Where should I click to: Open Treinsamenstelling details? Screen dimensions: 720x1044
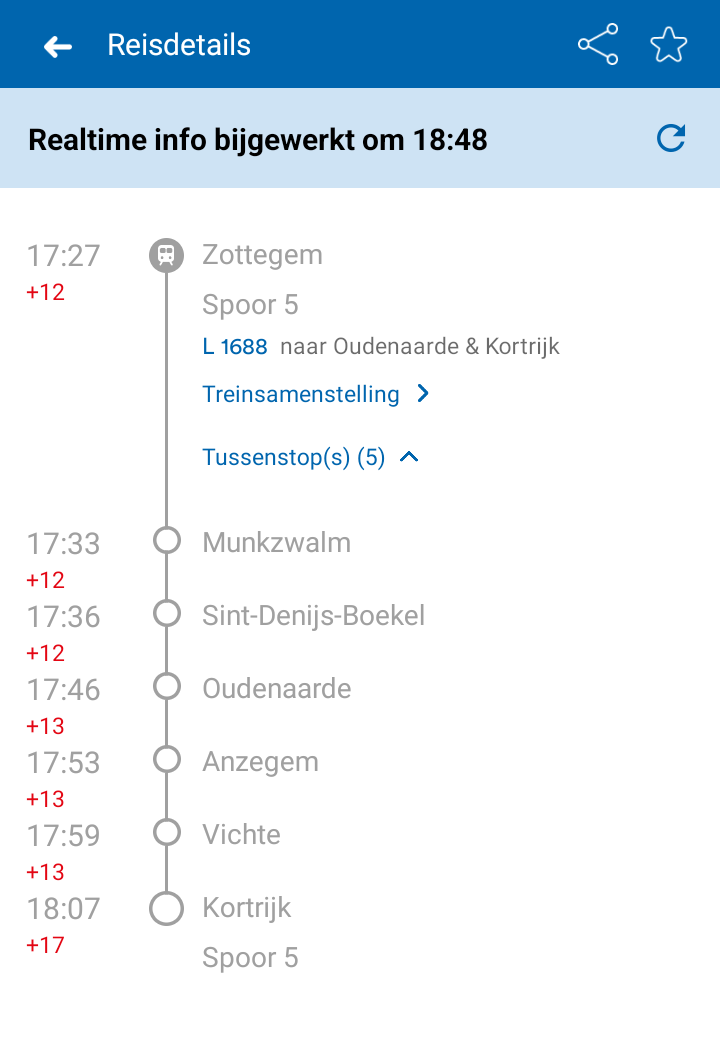301,394
